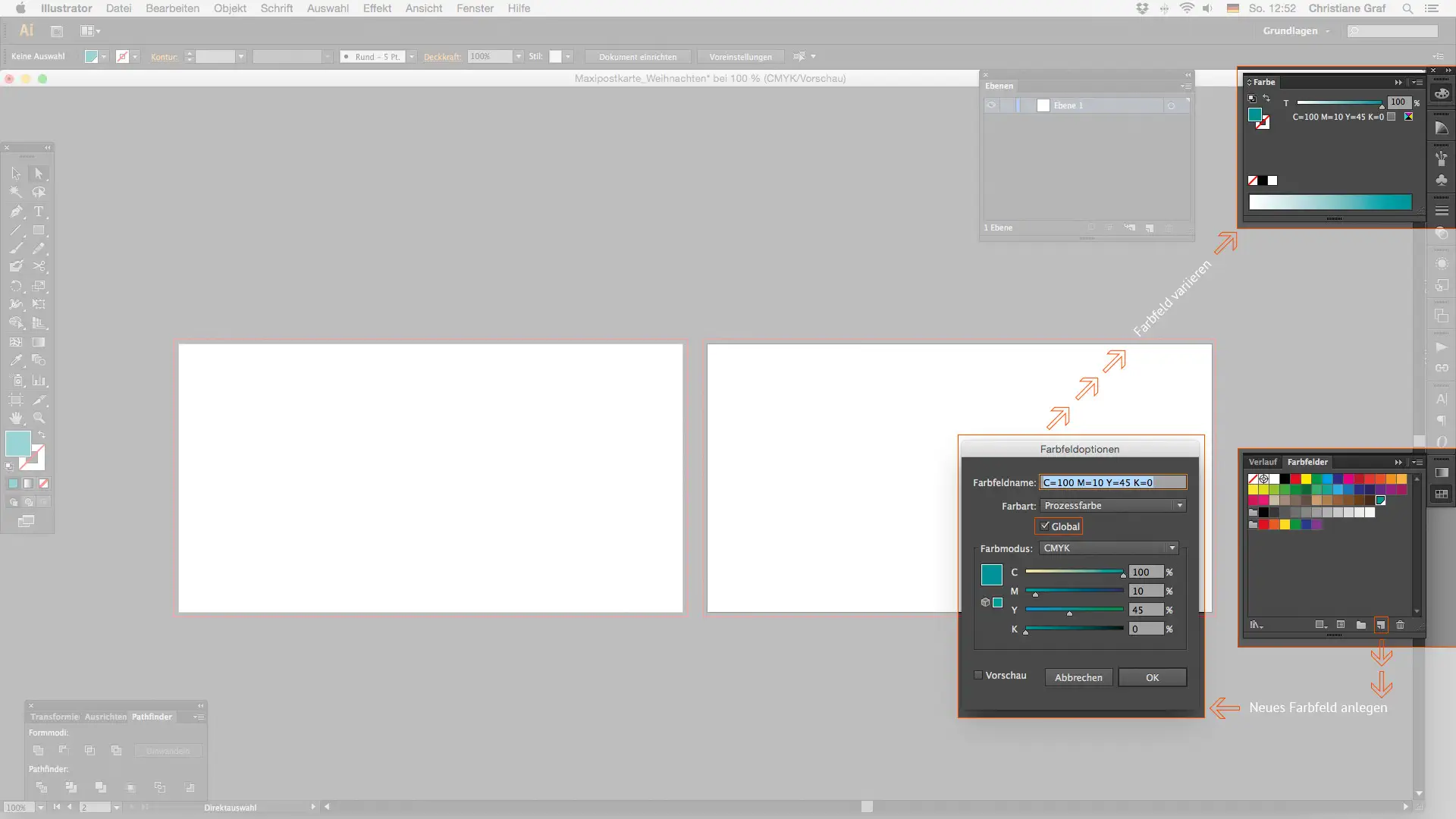This screenshot has height=819, width=1456.
Task: Select the Hand tool
Action: pos(16,418)
